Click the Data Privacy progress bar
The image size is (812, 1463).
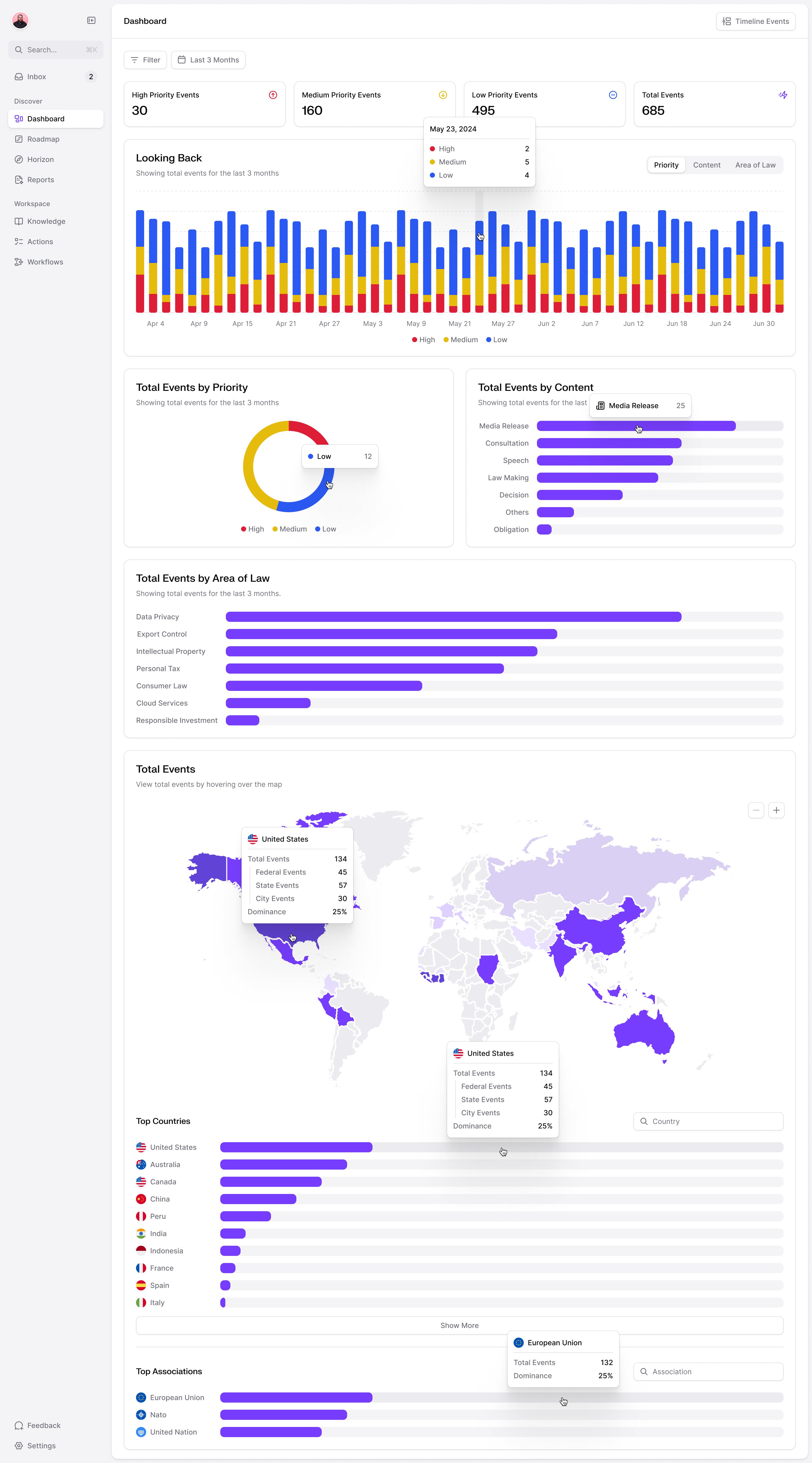453,617
